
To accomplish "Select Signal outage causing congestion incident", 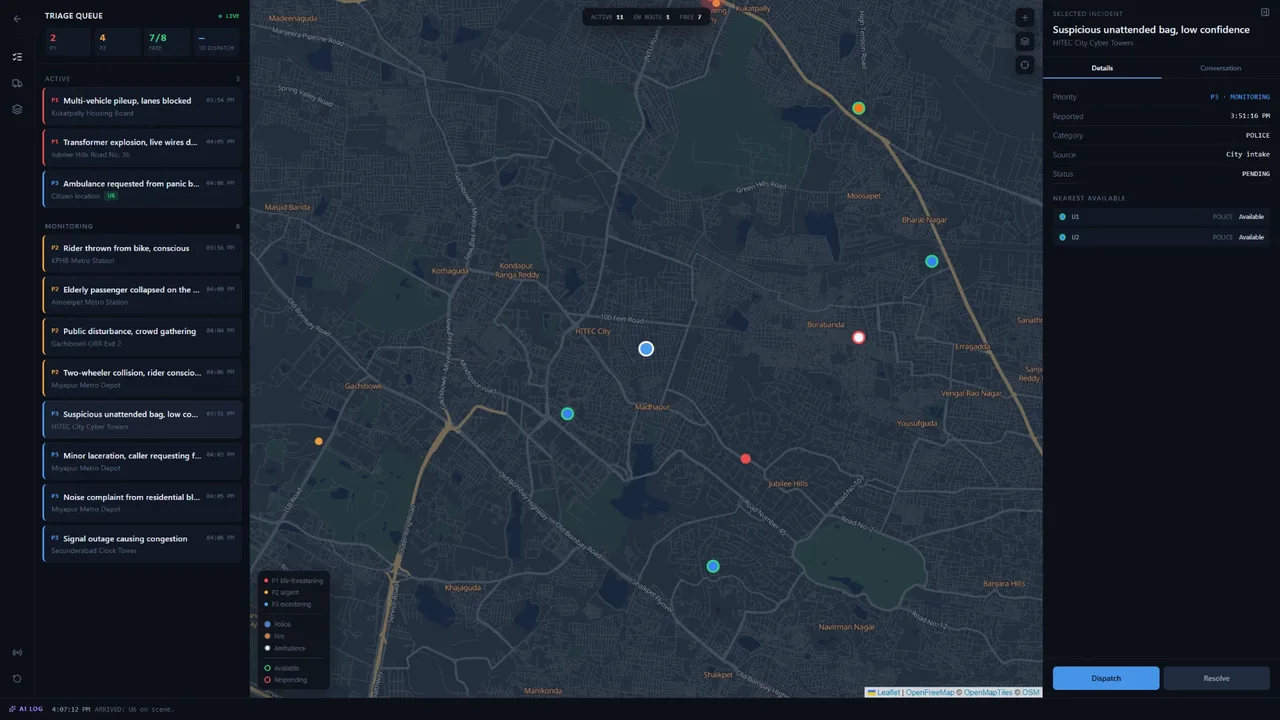I will [142, 544].
